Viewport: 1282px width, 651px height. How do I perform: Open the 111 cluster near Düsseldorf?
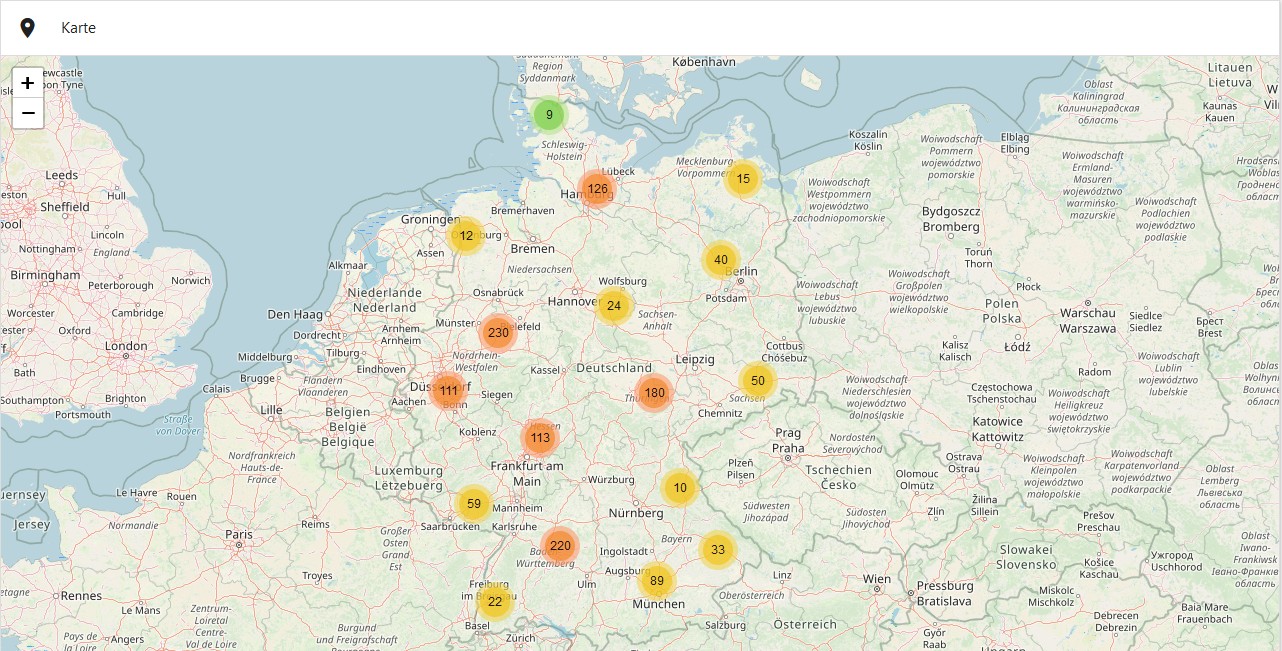coord(449,391)
